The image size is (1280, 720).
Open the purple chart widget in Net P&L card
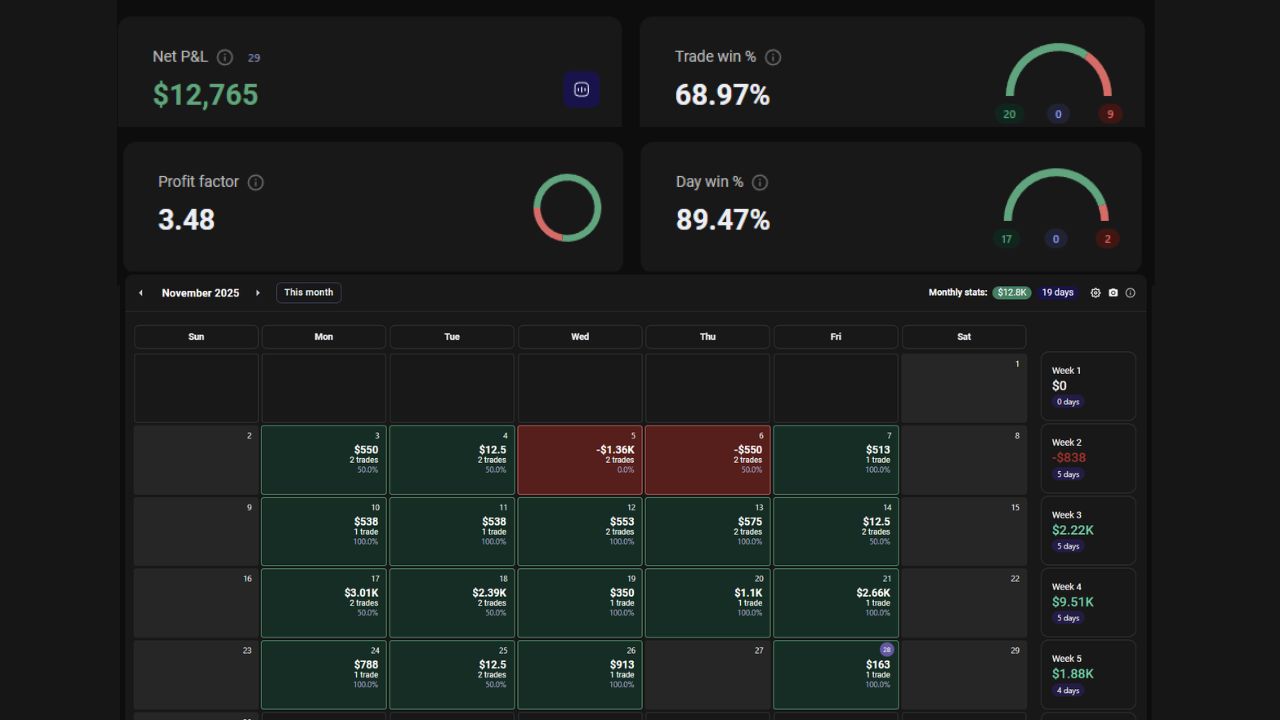pos(581,90)
